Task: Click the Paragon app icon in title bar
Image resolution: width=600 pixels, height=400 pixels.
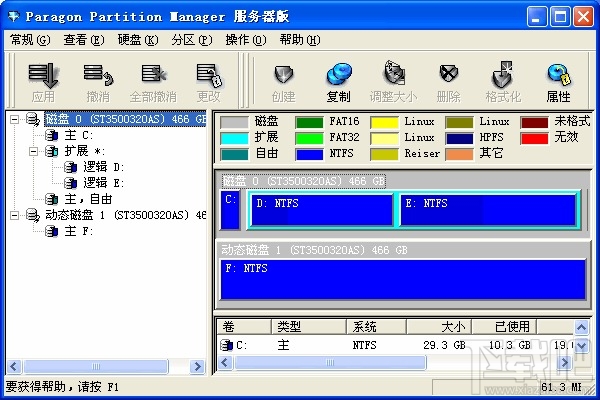Action: coord(14,16)
